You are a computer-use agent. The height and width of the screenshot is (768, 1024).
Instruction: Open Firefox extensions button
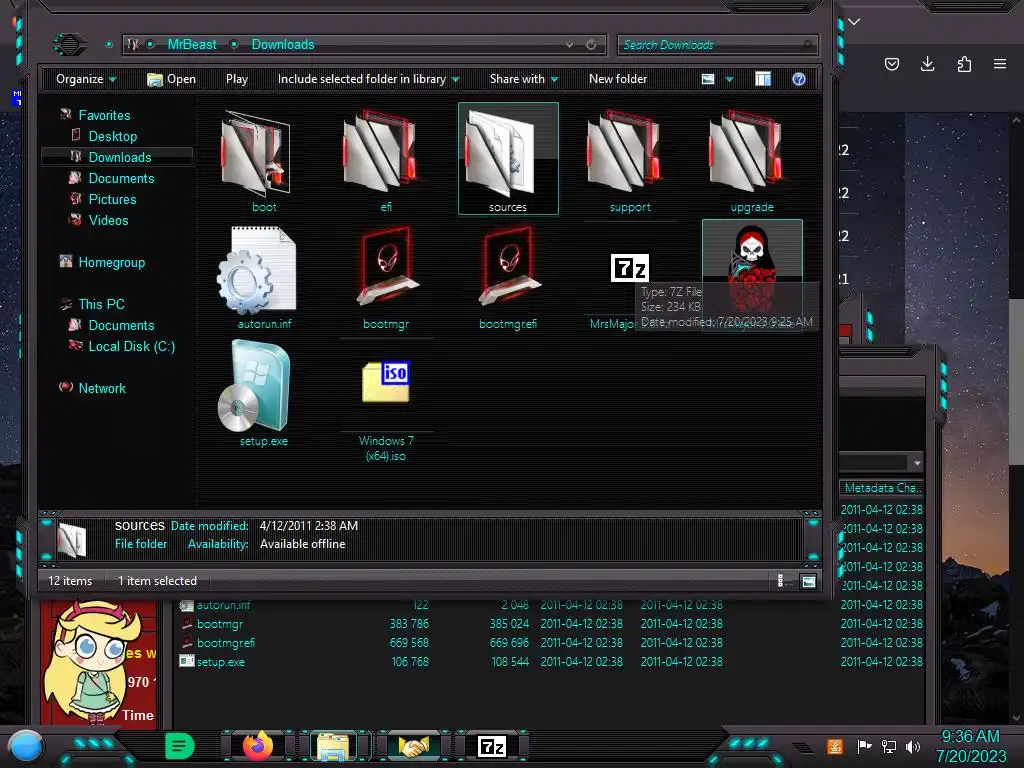(964, 64)
